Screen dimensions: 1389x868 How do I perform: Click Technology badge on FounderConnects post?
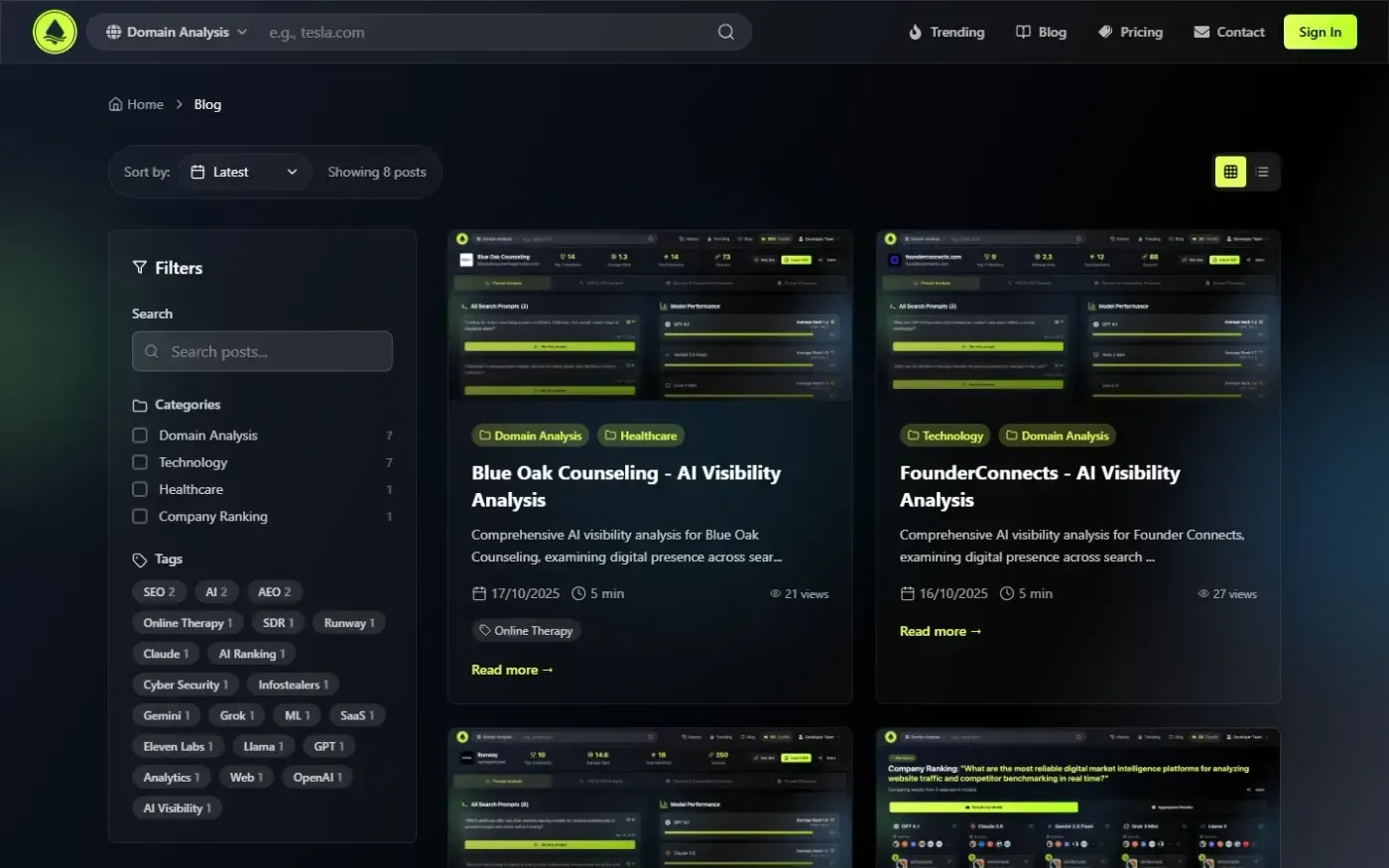click(x=946, y=435)
